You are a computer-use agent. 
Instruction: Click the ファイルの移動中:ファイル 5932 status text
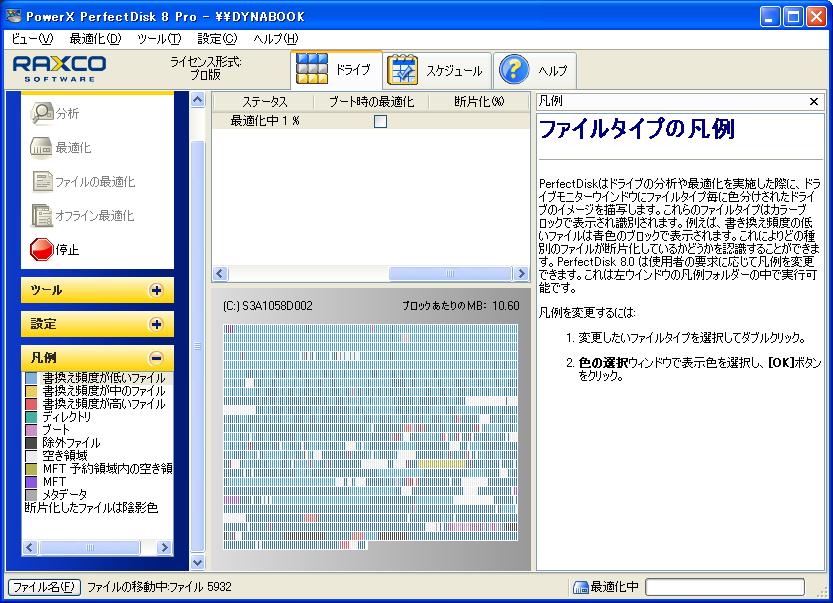point(159,587)
